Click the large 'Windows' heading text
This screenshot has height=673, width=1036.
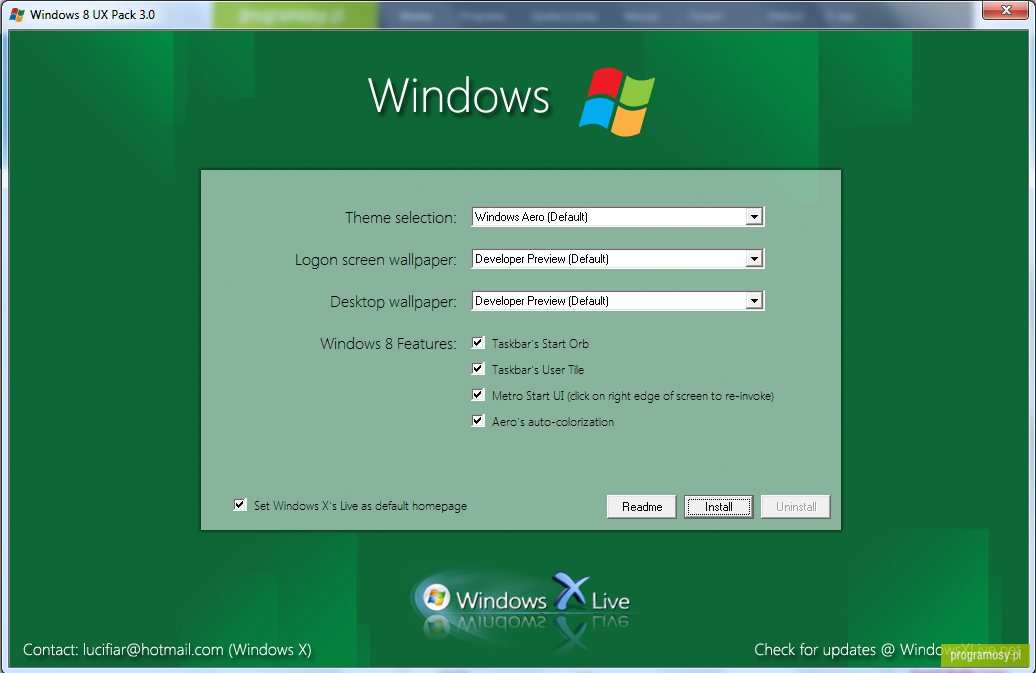coord(459,96)
